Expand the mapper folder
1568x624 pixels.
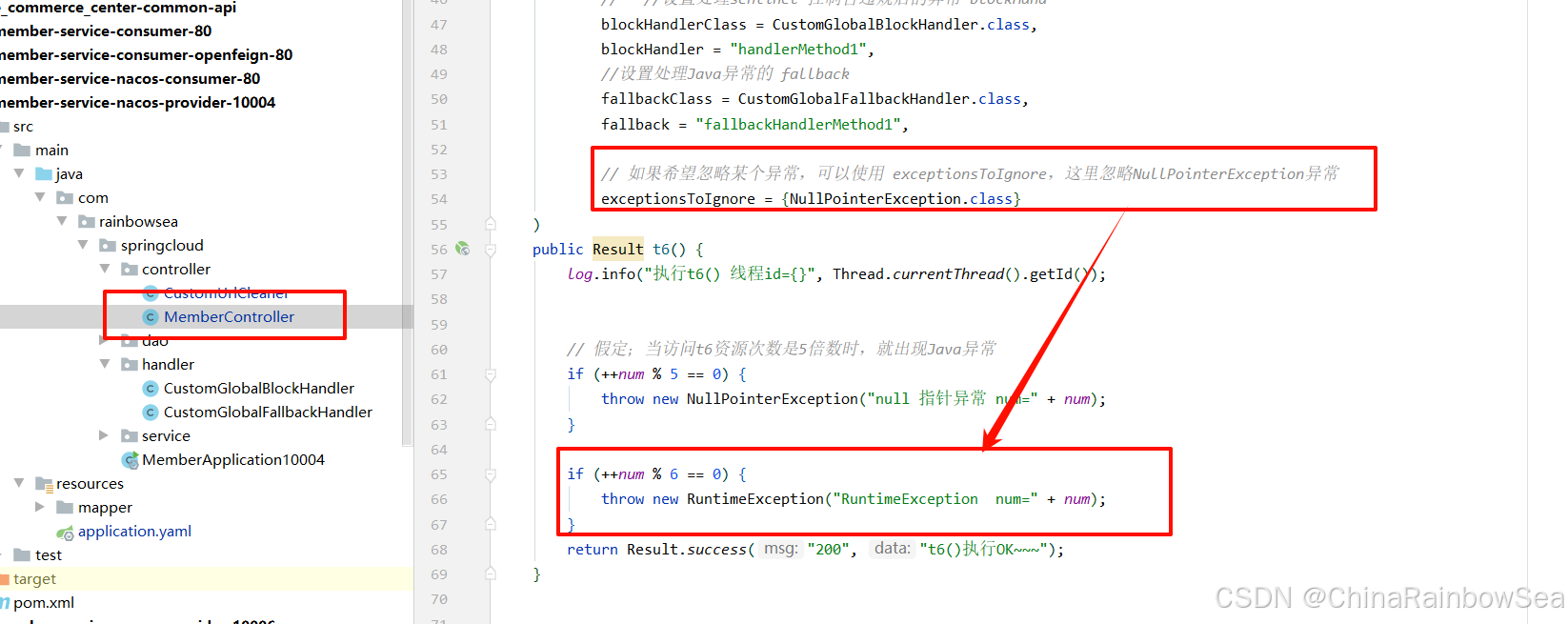coord(39,507)
